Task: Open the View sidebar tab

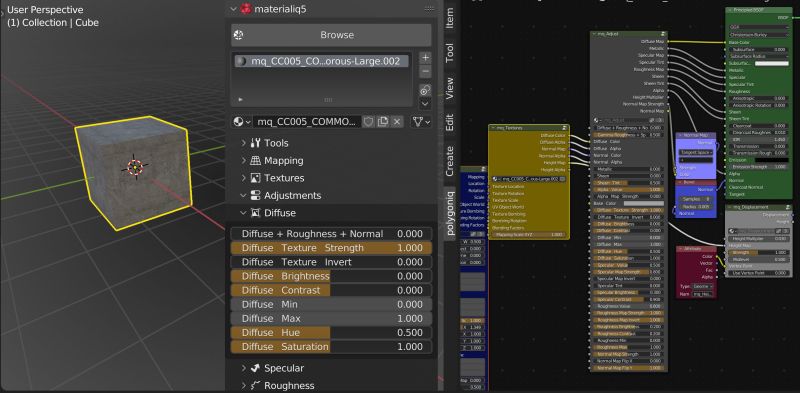Action: pos(449,88)
